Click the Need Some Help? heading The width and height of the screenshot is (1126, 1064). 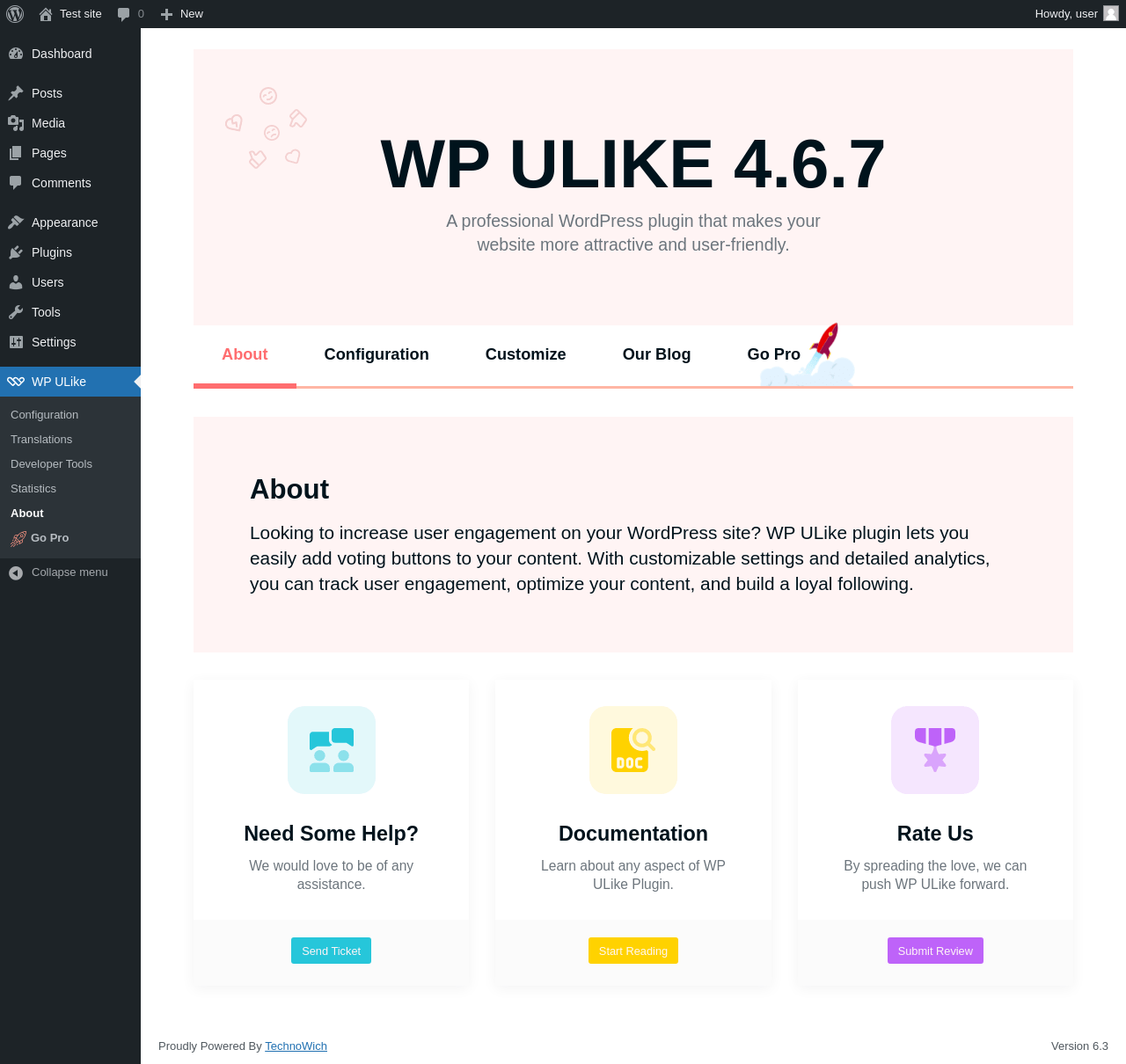tap(332, 834)
